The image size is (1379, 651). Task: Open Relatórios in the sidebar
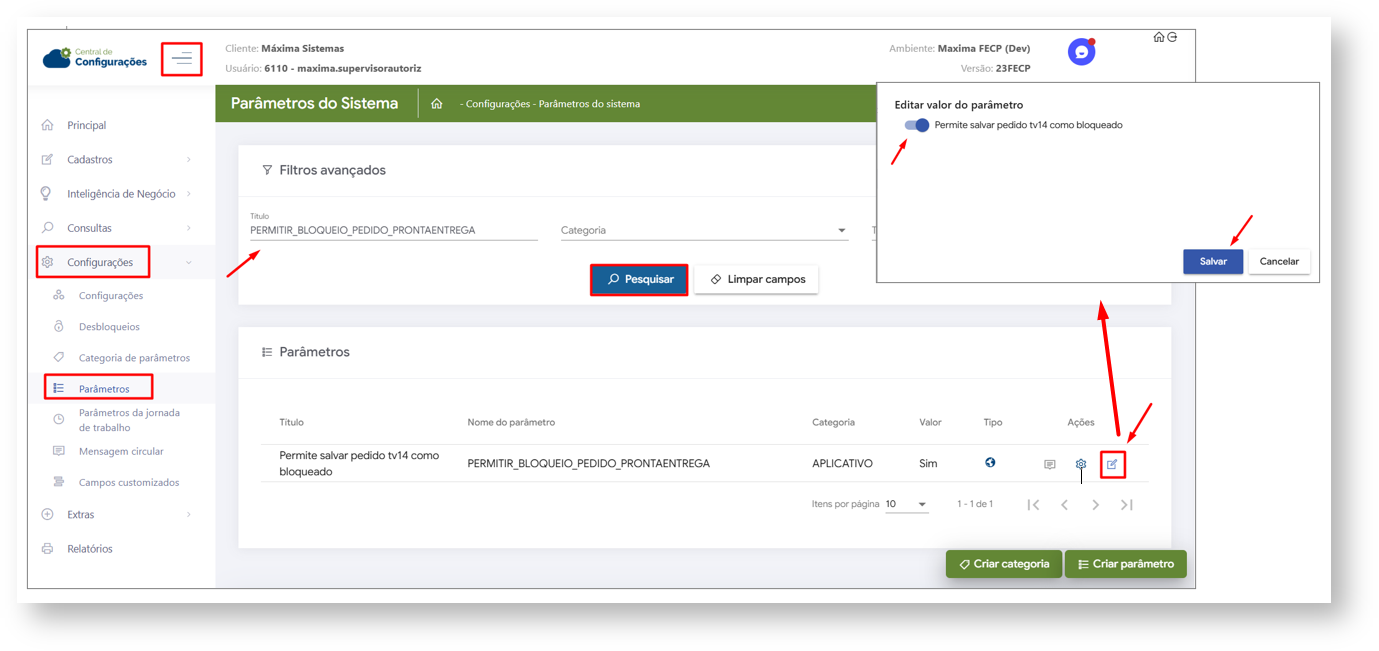pyautogui.click(x=90, y=549)
